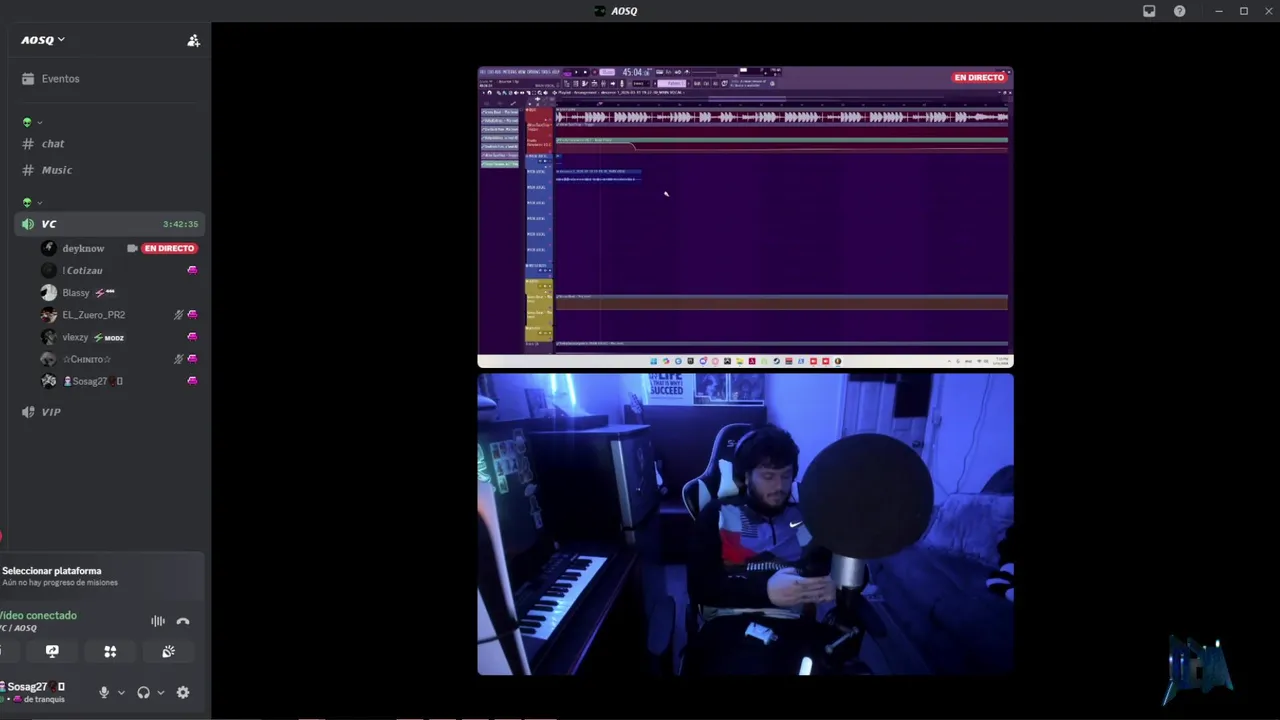Start sharing your screen
Image resolution: width=1280 pixels, height=720 pixels.
click(52, 651)
